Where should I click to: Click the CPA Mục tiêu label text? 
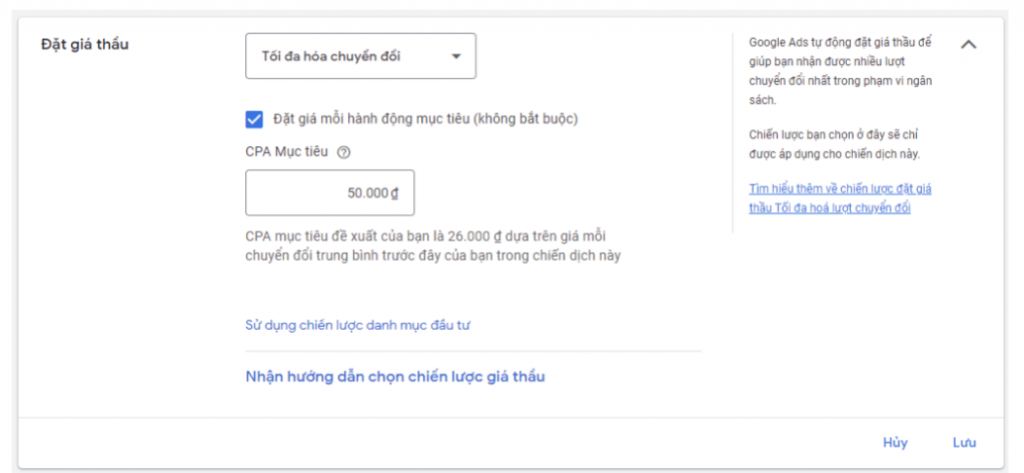[288, 153]
